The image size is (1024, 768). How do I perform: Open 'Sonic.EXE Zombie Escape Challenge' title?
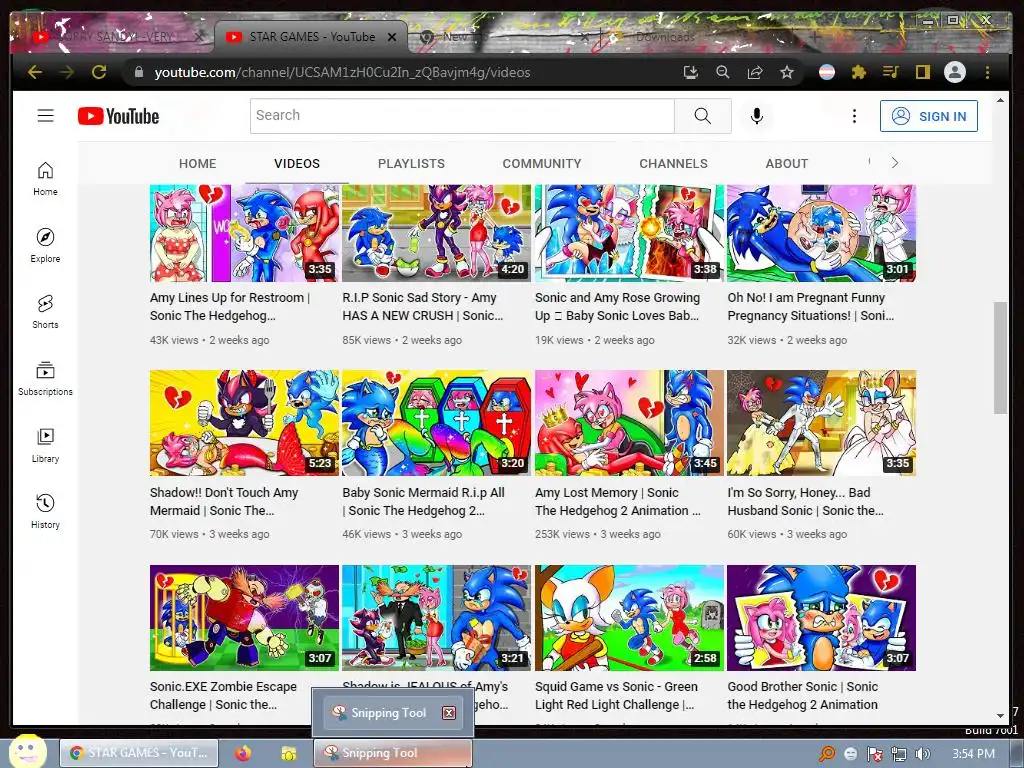[x=223, y=696]
